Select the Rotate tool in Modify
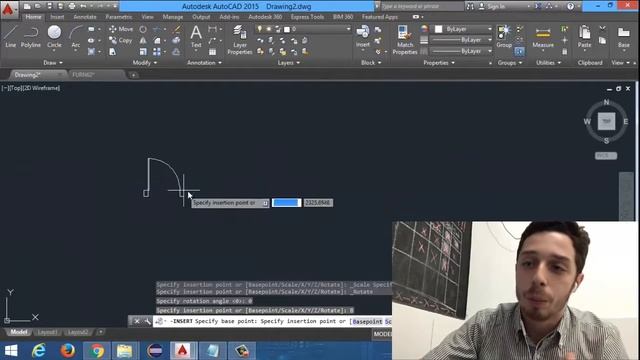This screenshot has width=640, height=360. tap(143, 29)
